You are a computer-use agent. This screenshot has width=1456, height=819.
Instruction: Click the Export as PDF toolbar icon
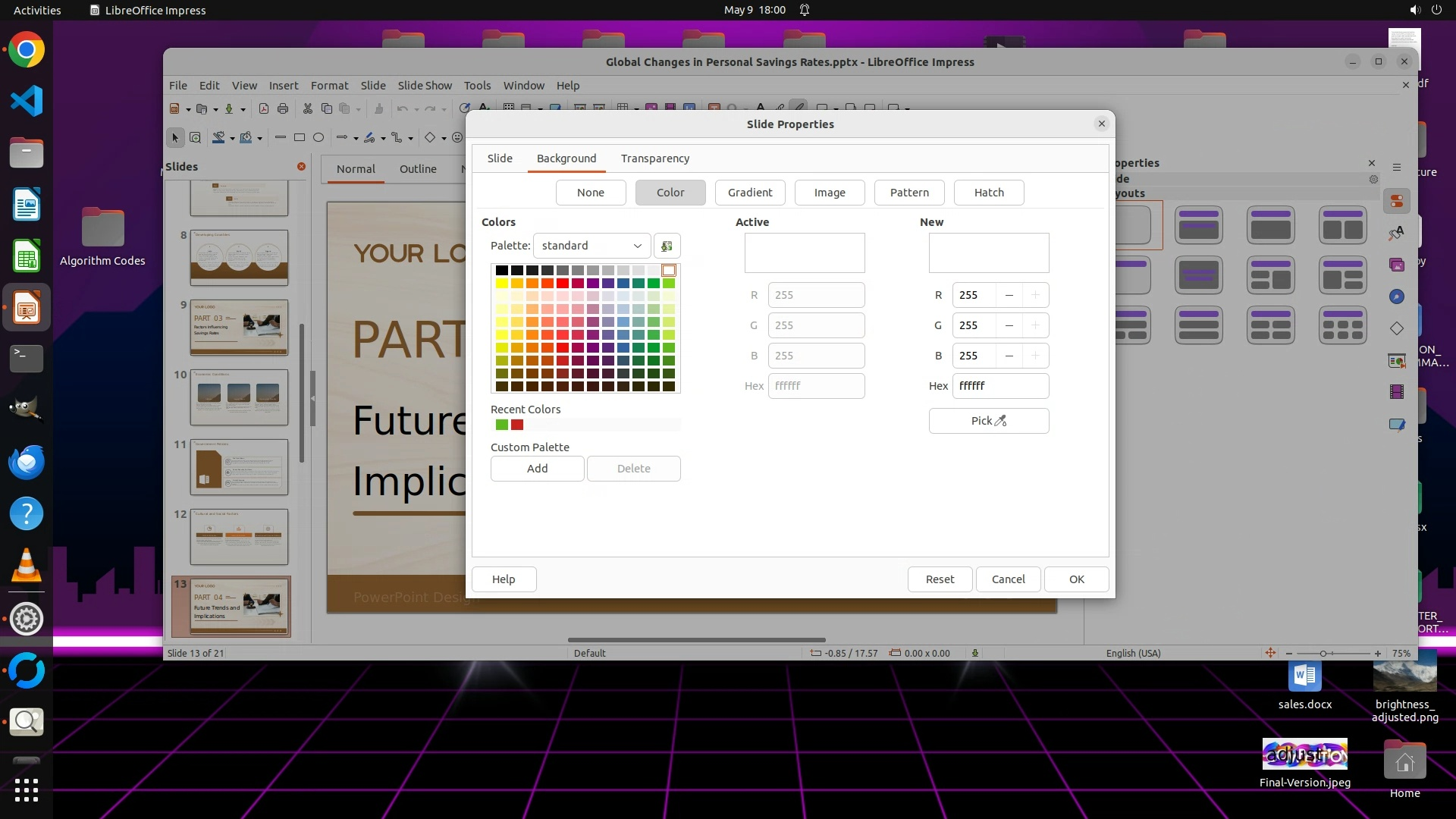point(263,108)
